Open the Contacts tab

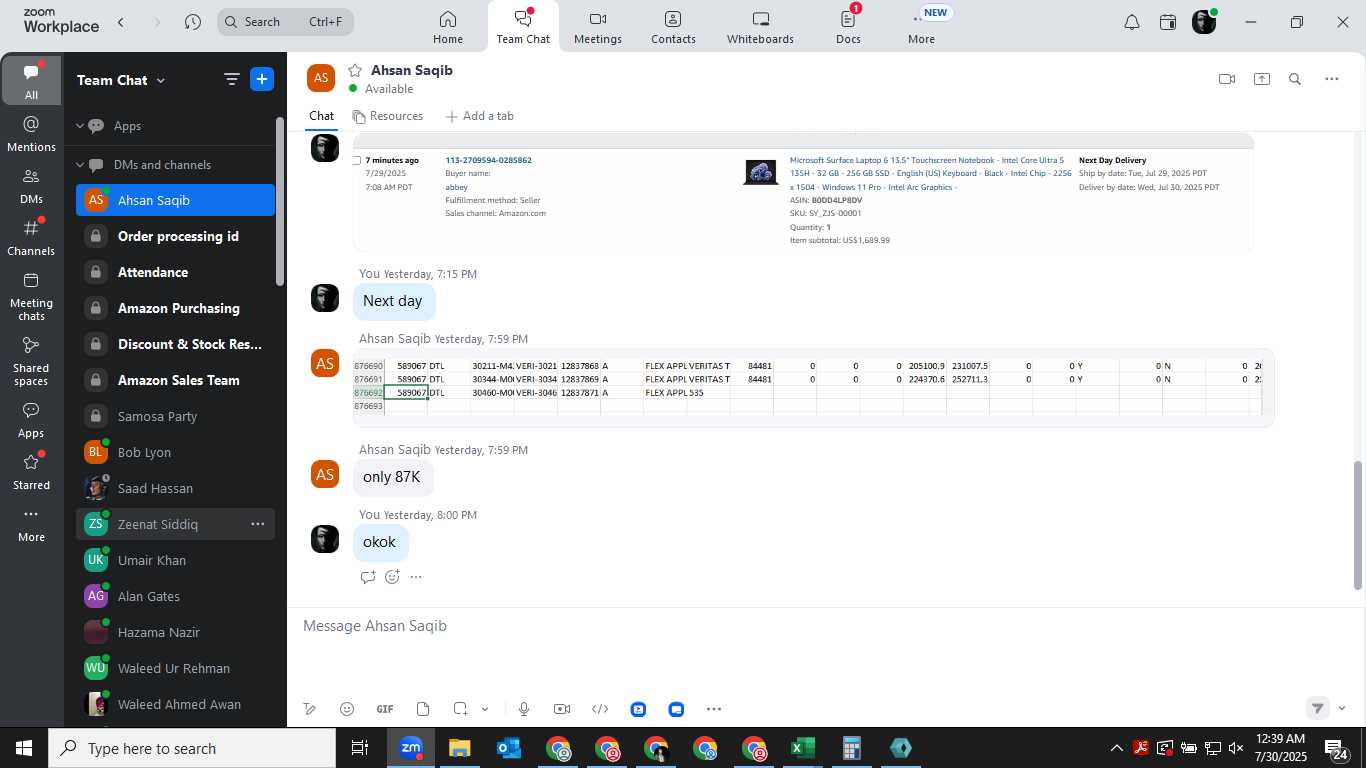tap(673, 27)
